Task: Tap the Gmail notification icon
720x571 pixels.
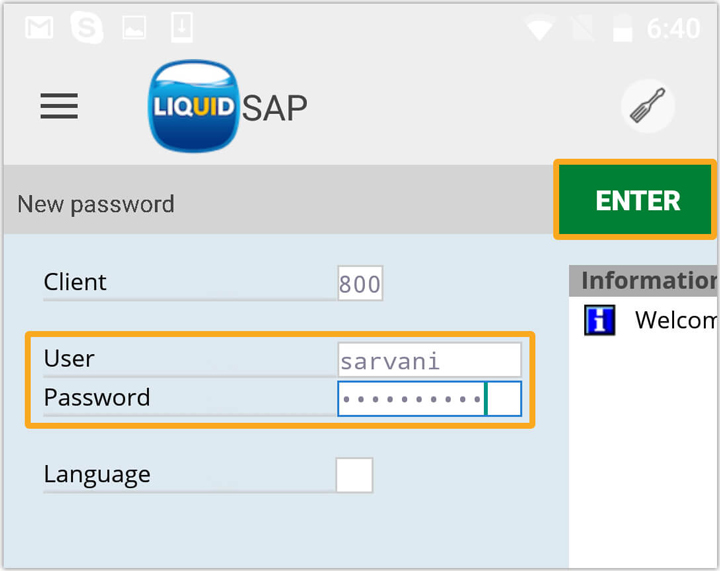Action: coord(39,29)
